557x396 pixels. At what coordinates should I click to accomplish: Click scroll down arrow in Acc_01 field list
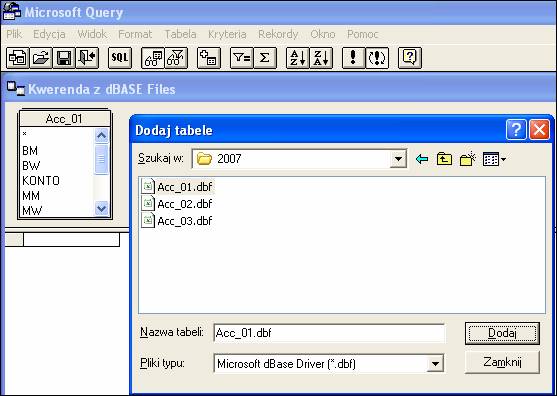click(102, 208)
